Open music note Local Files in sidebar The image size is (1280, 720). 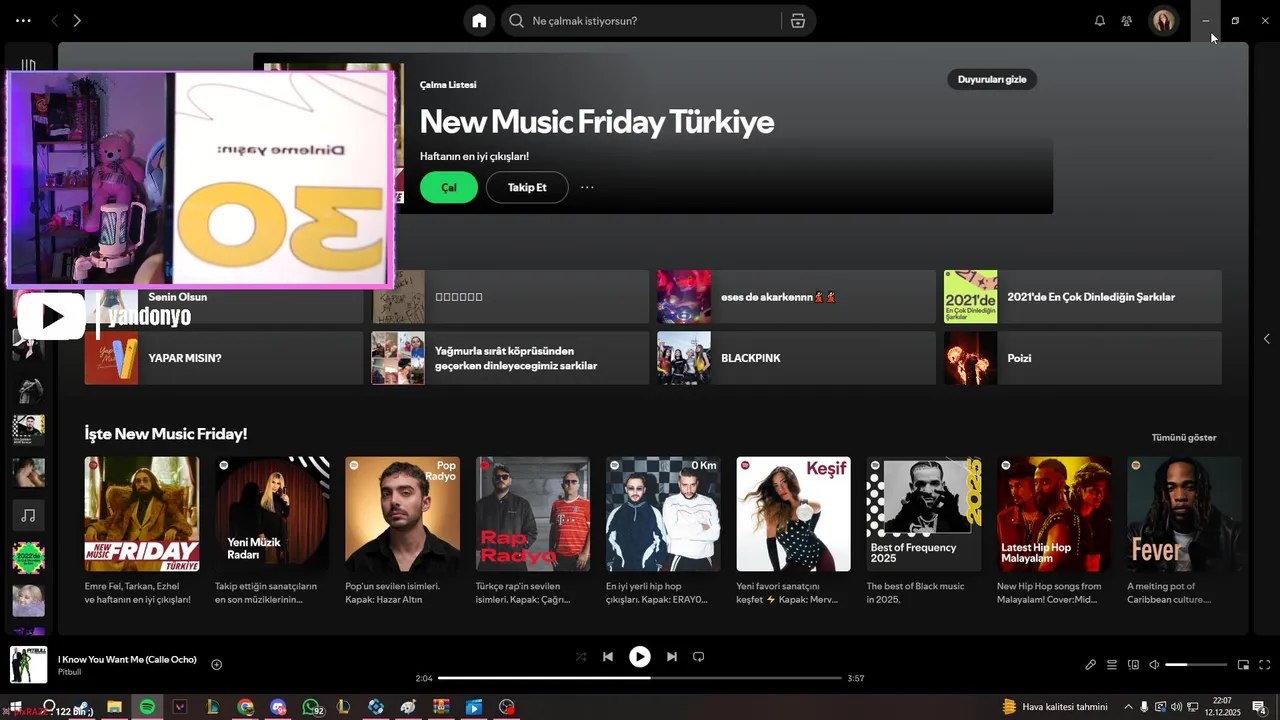coord(28,515)
